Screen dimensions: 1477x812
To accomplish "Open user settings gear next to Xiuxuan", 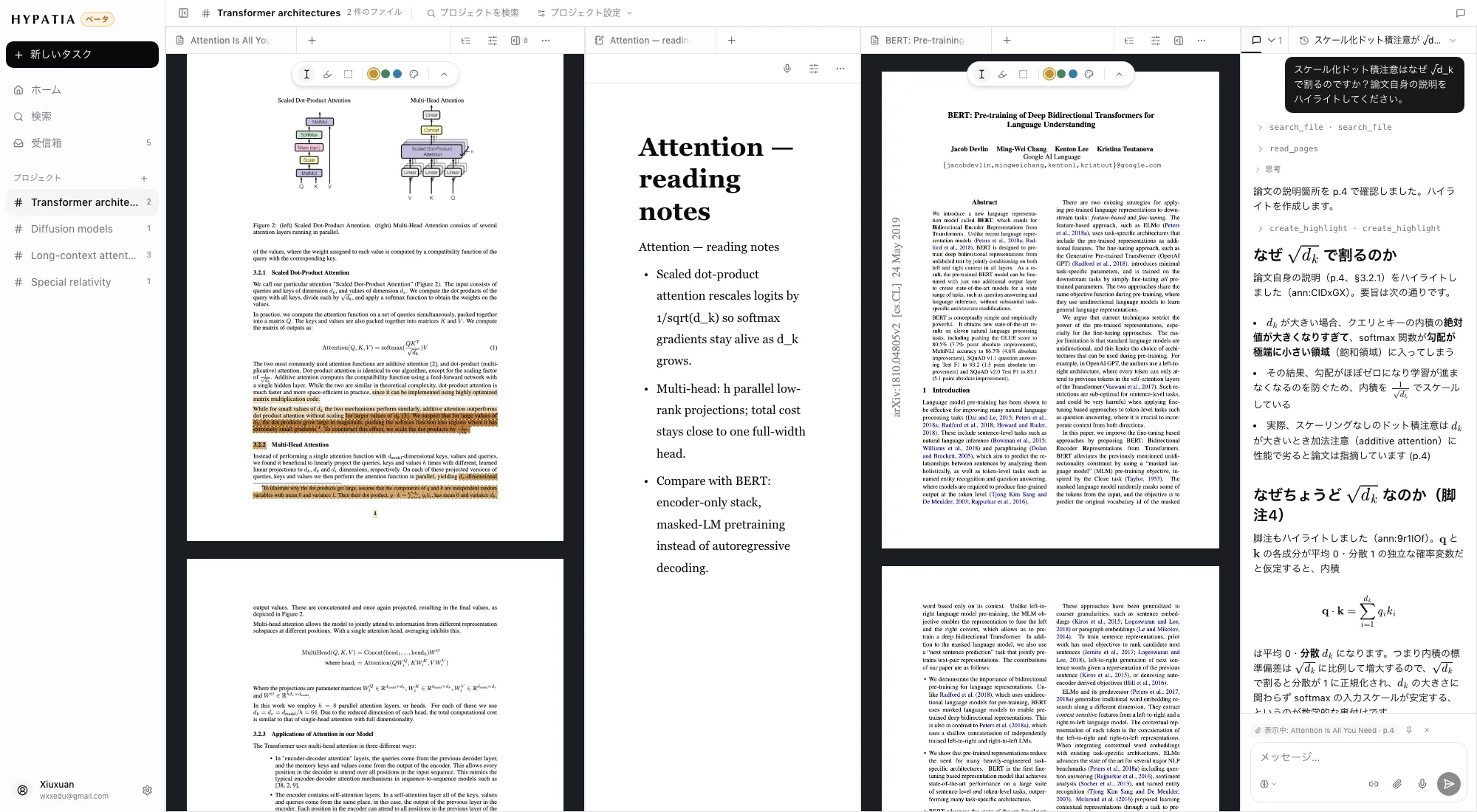I will (x=147, y=790).
